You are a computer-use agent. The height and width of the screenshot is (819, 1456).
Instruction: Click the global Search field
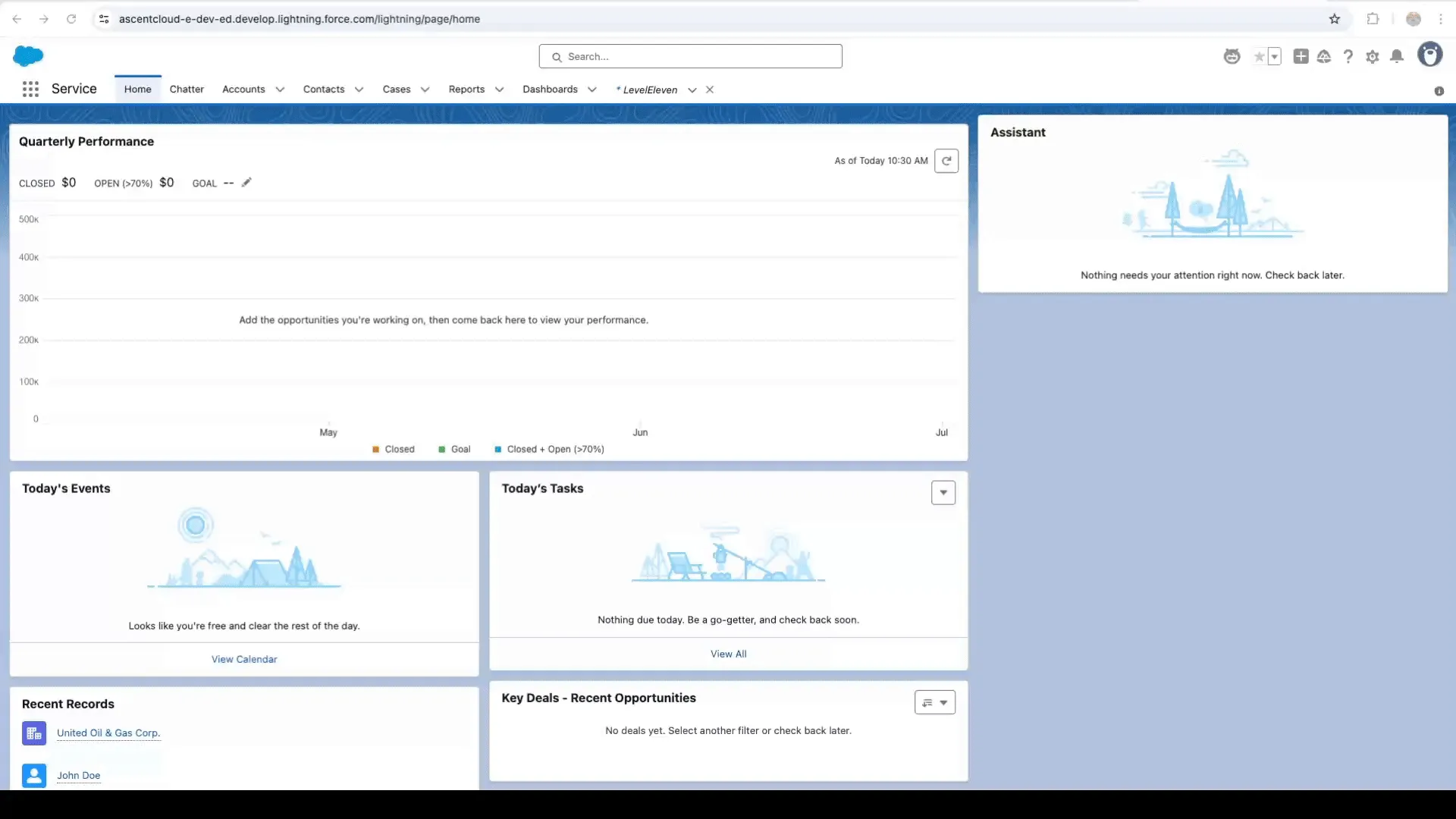[690, 56]
